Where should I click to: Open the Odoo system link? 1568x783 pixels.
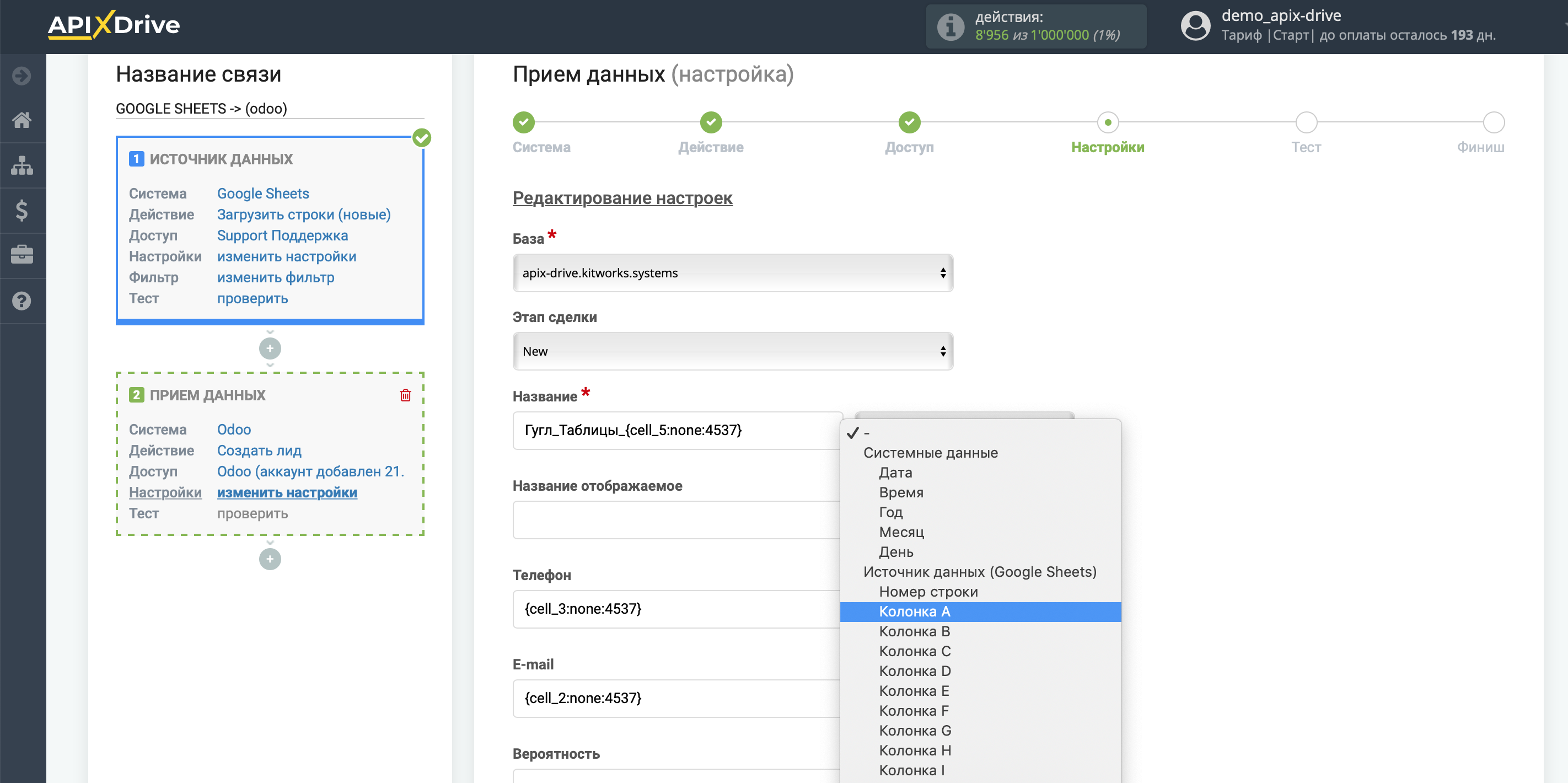point(234,430)
